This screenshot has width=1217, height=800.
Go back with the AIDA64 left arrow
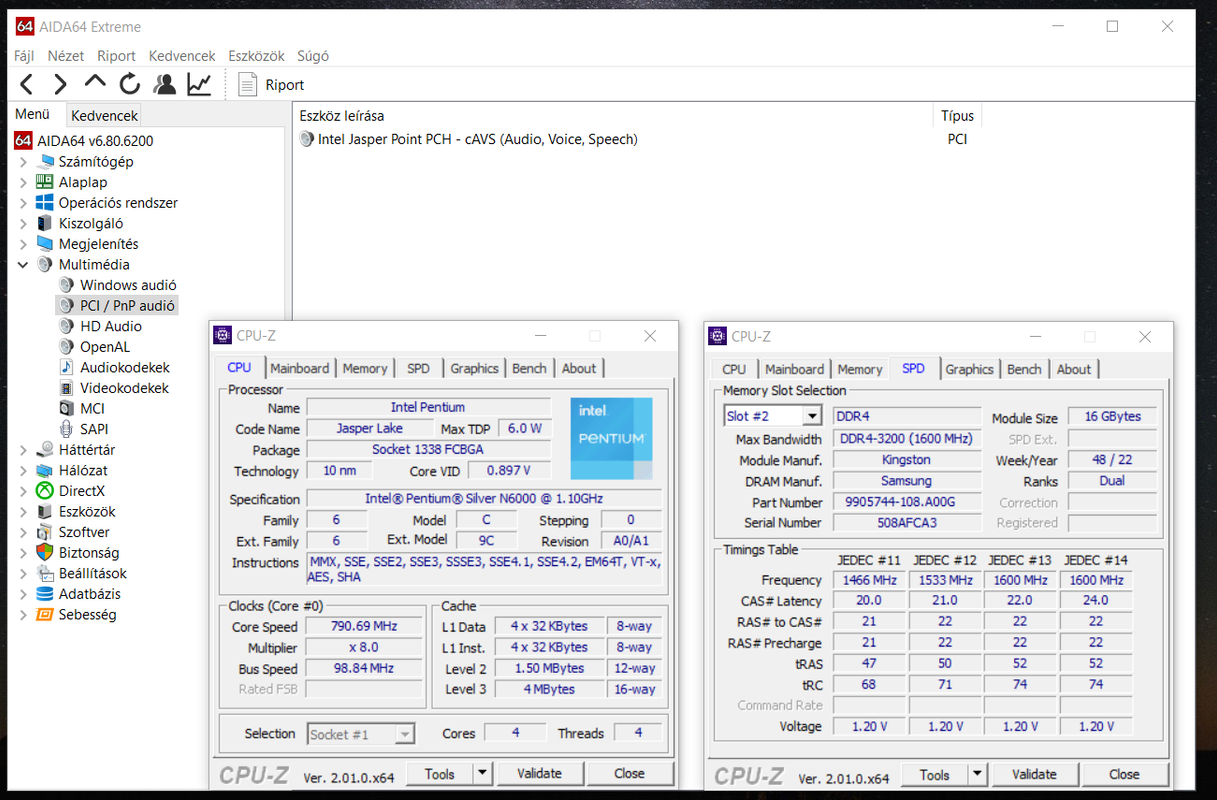(27, 85)
